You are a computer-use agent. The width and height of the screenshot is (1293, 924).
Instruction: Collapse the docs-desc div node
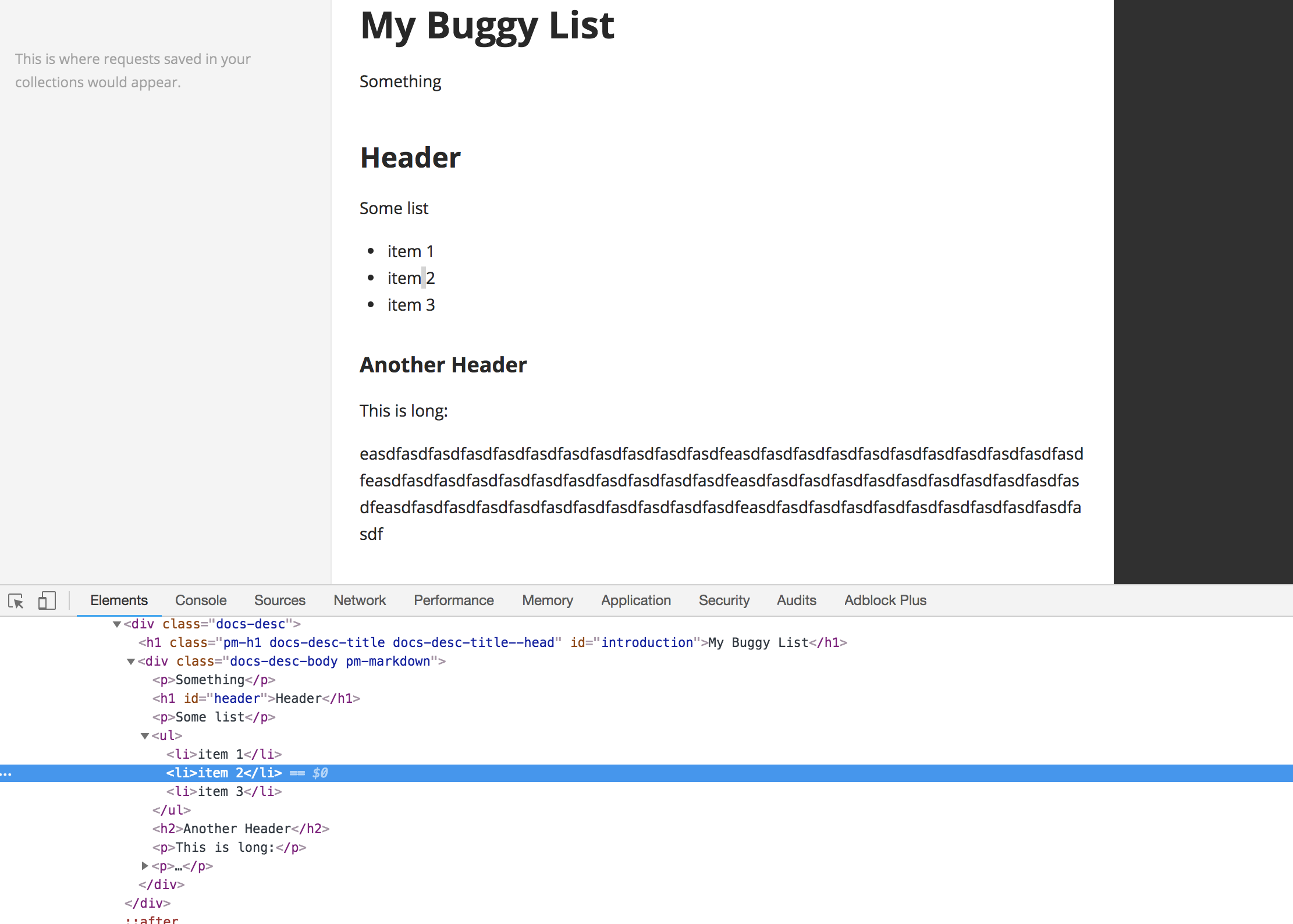[117, 624]
